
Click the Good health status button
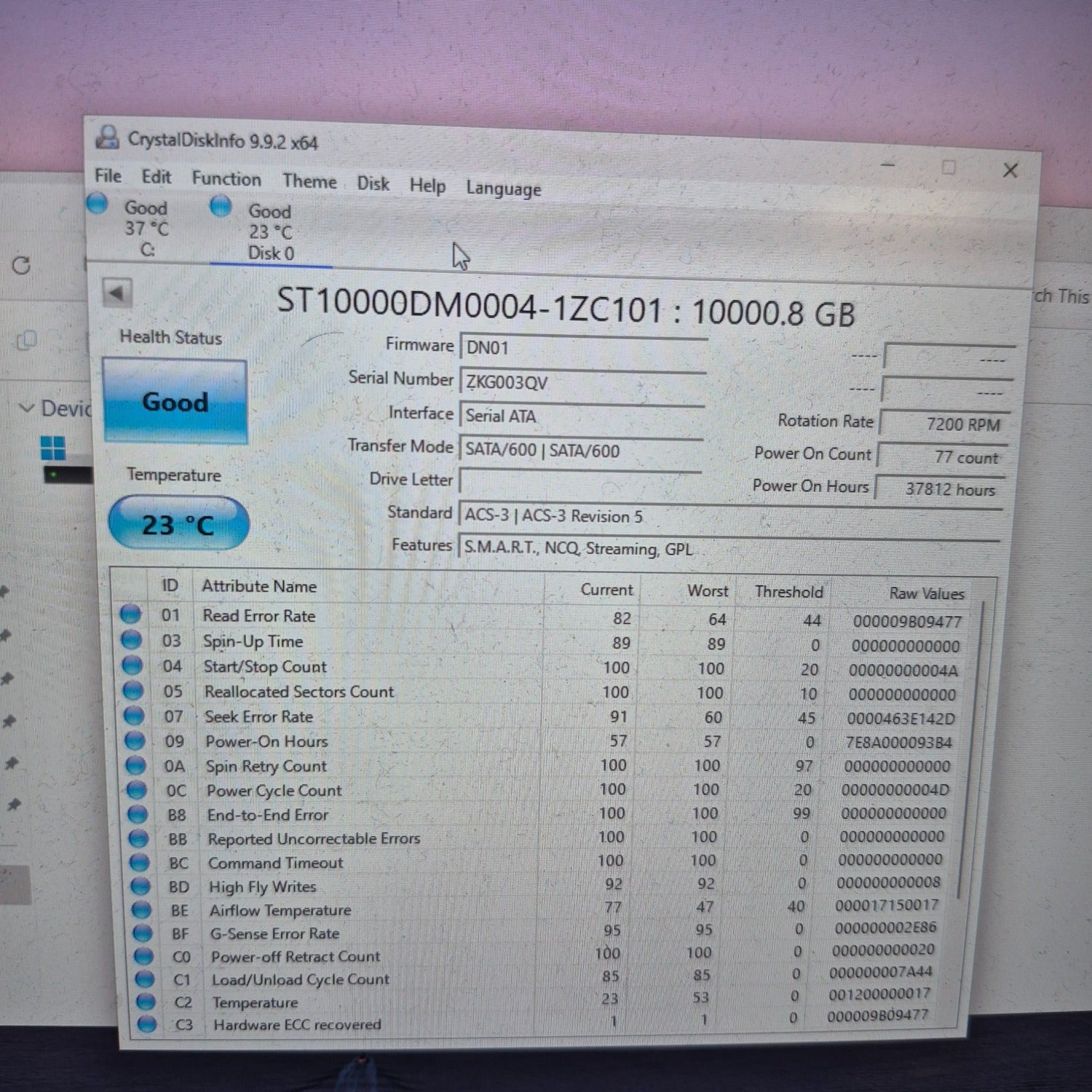(175, 401)
